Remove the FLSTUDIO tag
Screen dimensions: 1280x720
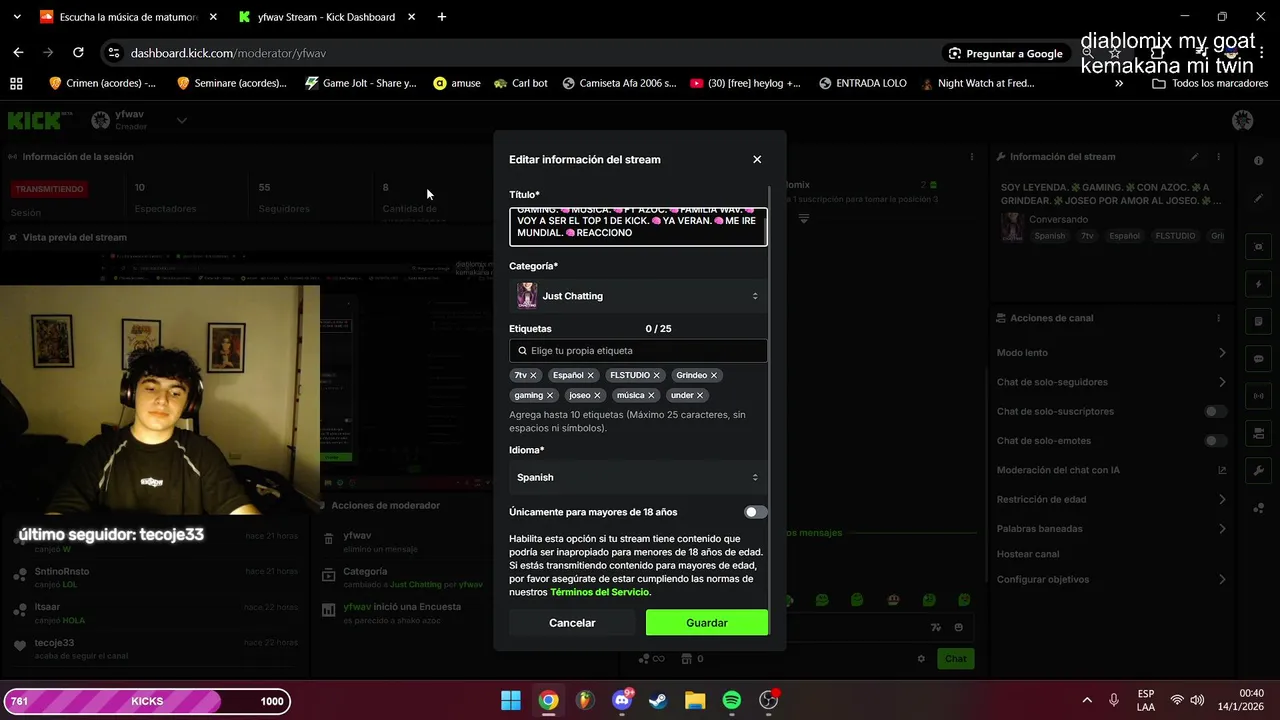(657, 375)
